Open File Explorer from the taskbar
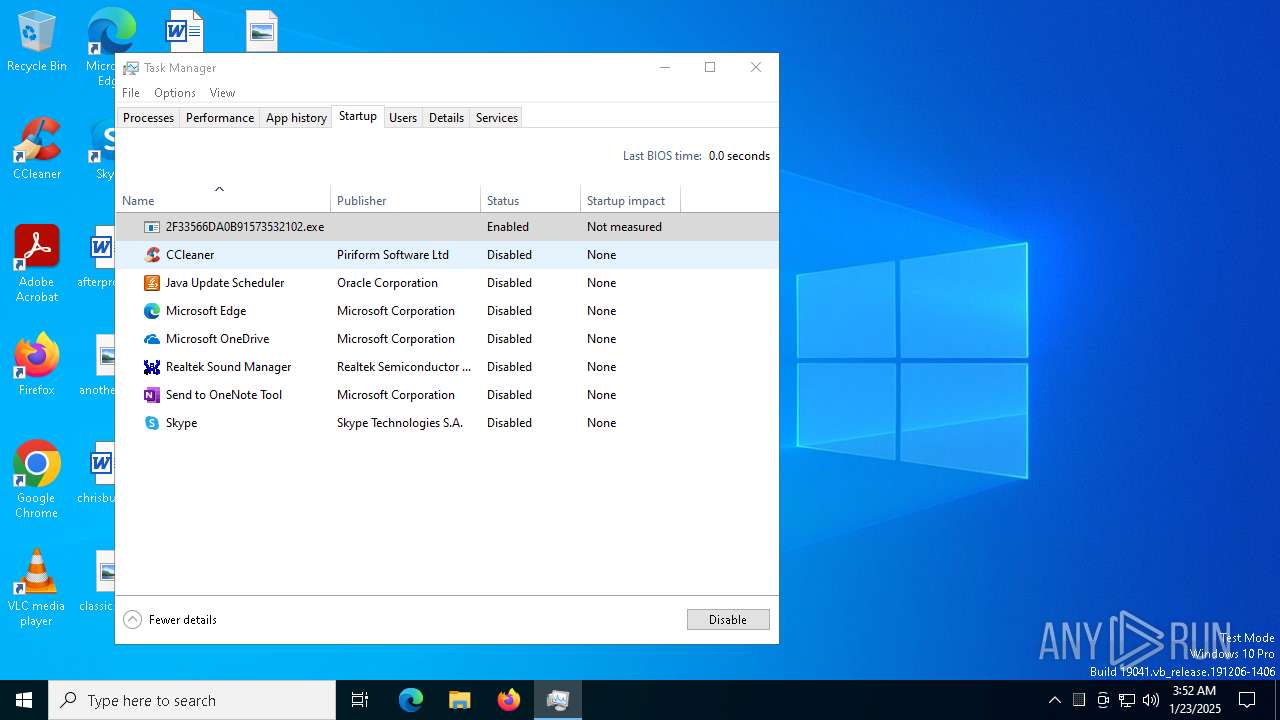This screenshot has height=720, width=1280. (459, 700)
